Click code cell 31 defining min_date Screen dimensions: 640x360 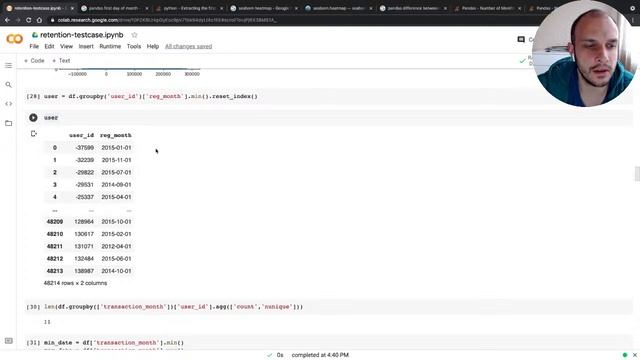click(x=329, y=343)
